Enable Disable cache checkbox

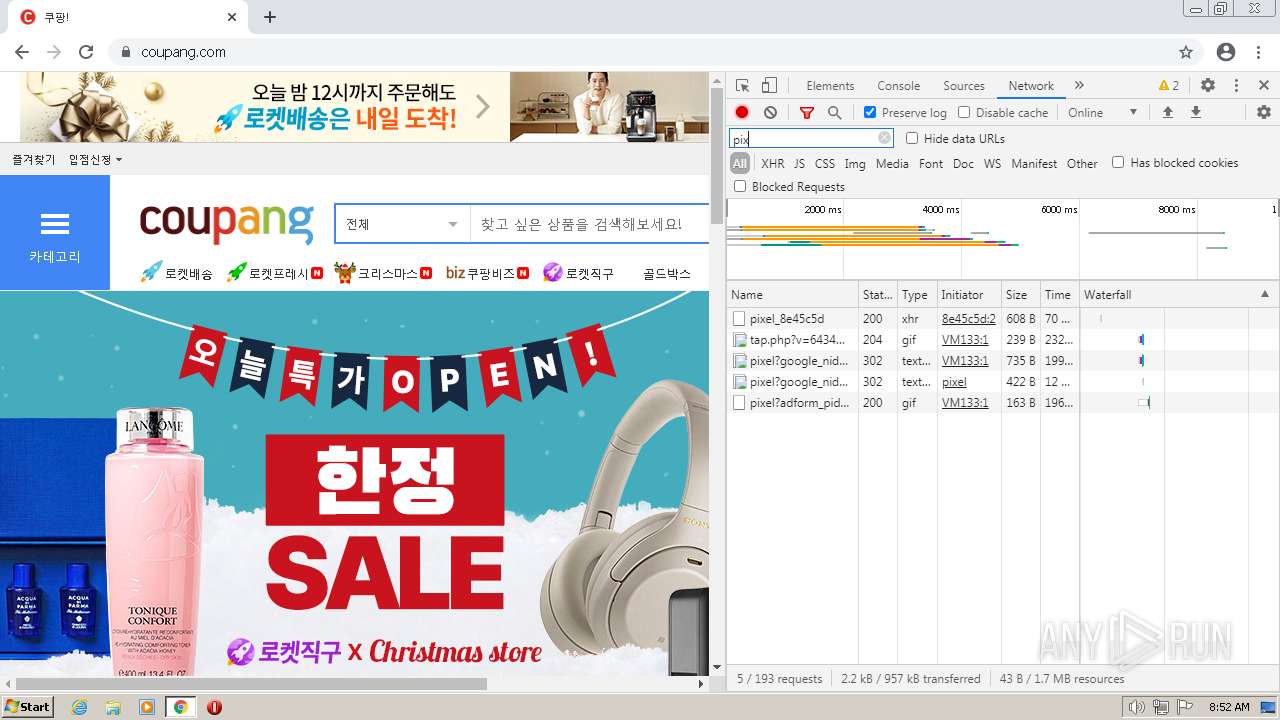964,113
